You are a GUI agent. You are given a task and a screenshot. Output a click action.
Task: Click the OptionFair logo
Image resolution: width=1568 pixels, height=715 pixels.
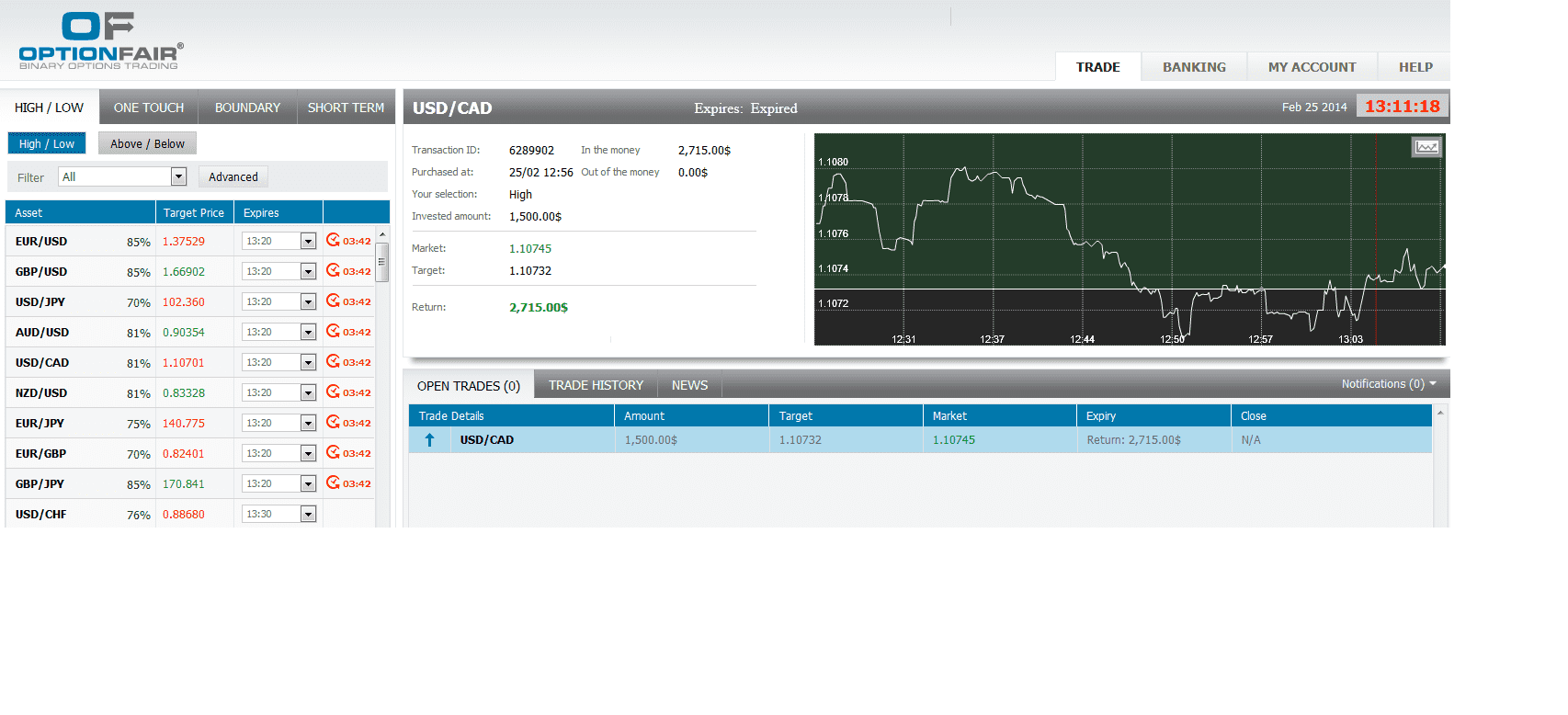point(100,40)
